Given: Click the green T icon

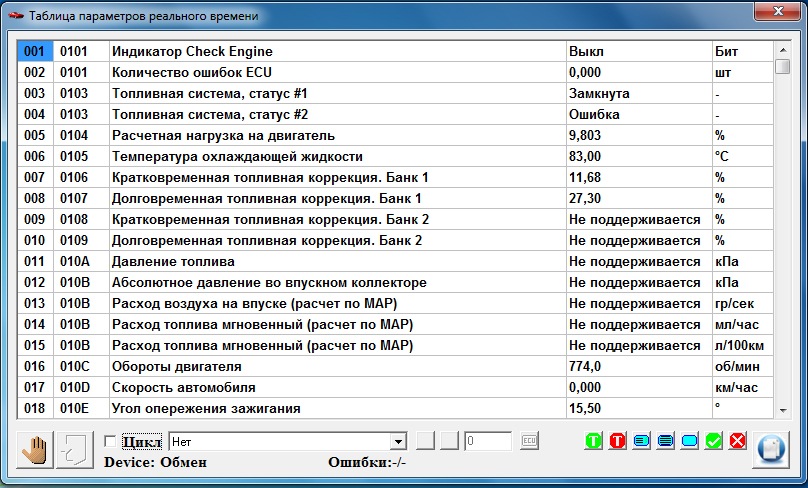Looking at the screenshot, I should click(593, 441).
